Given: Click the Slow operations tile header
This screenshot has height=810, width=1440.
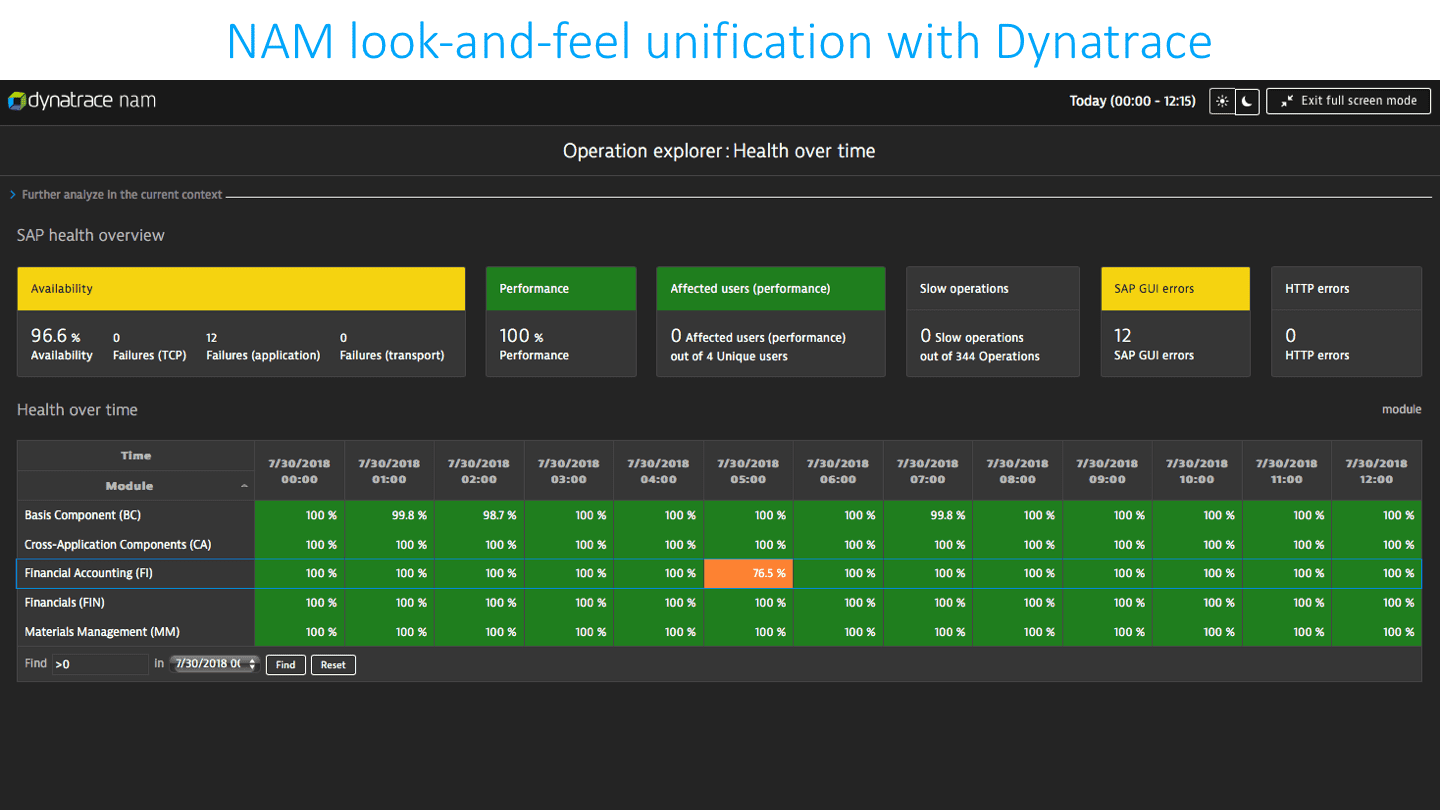Looking at the screenshot, I should (x=992, y=289).
